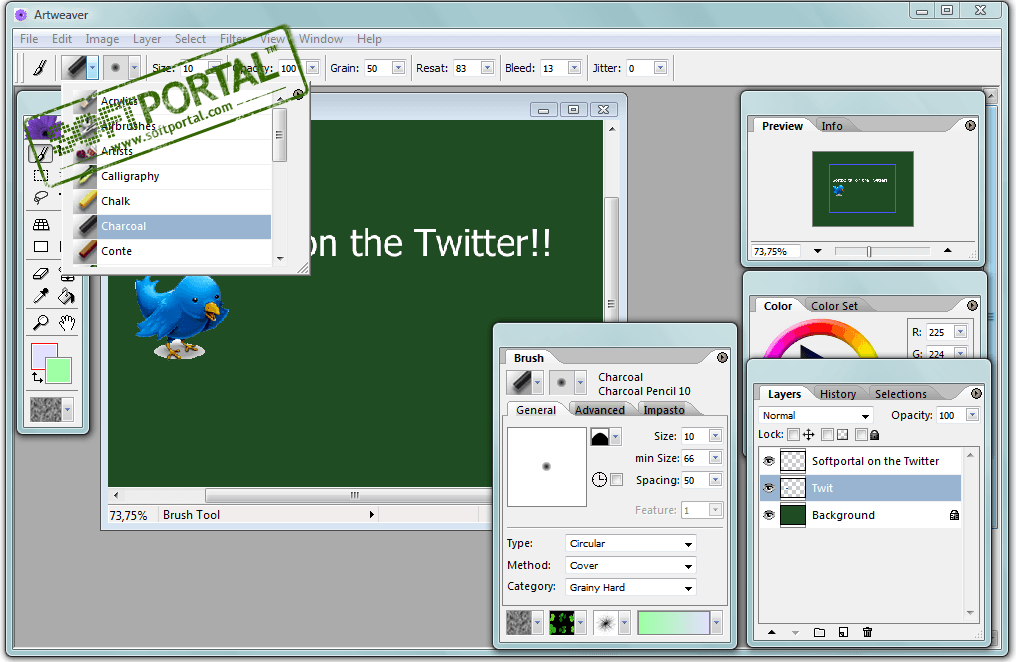Swap foreground and background colors arrow
This screenshot has width=1016, height=662.
tap(37, 377)
